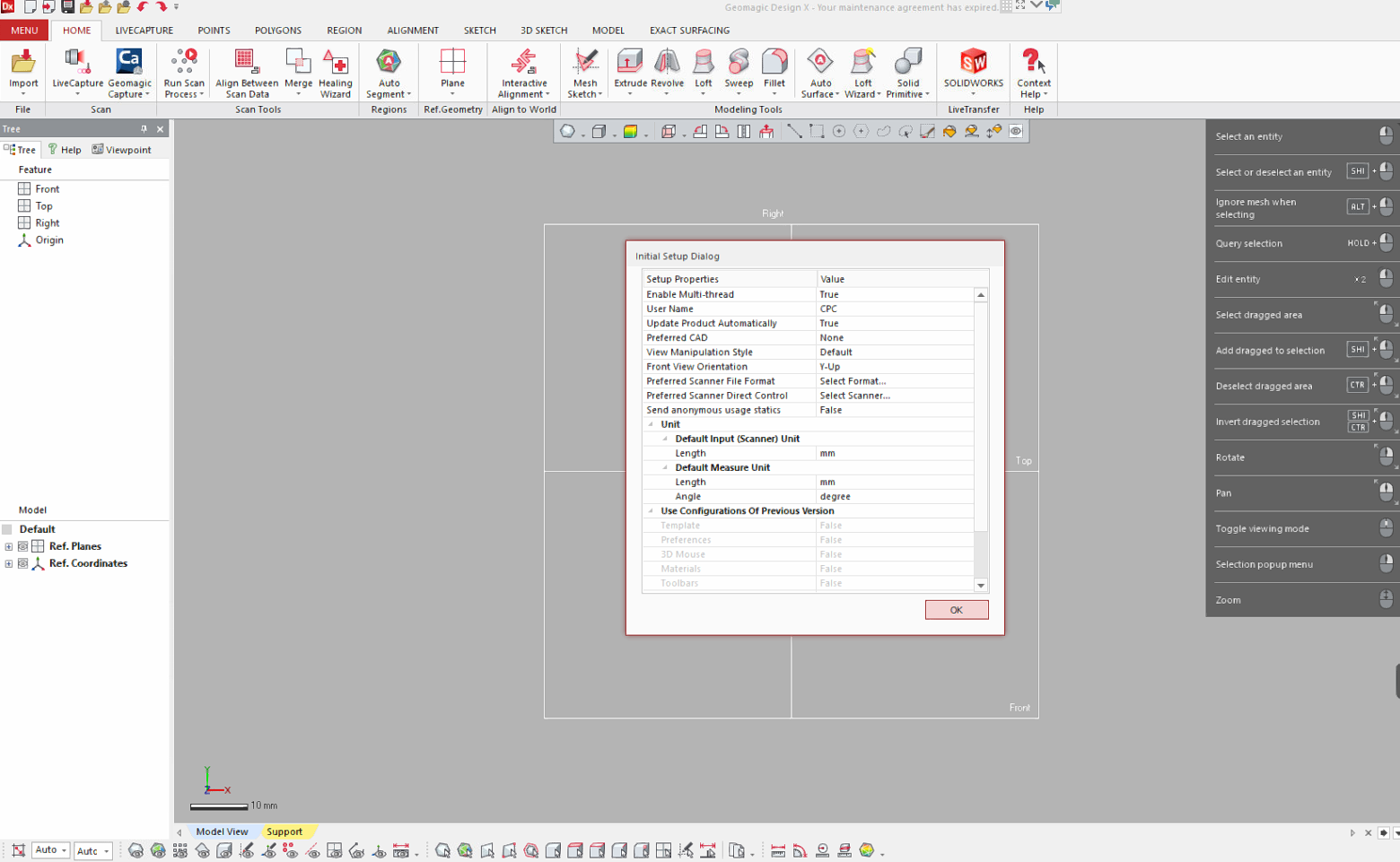The height and width of the screenshot is (862, 1400).
Task: Open the Support tab at bottom
Action: [284, 832]
